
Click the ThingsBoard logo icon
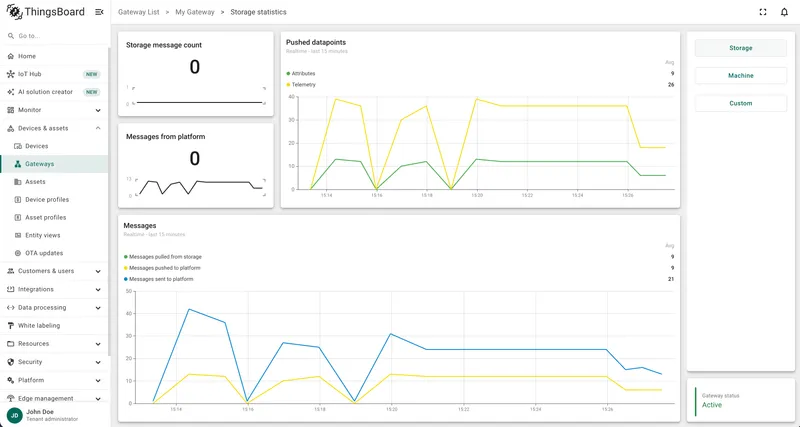click(x=14, y=12)
